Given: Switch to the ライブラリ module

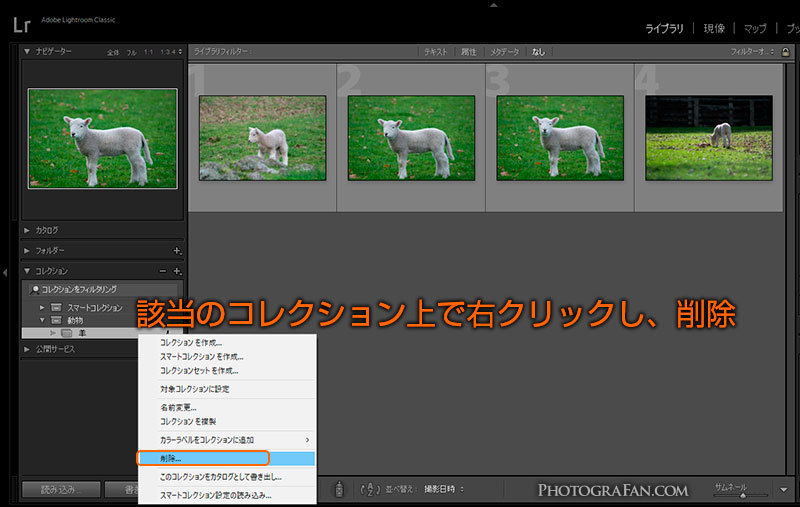Looking at the screenshot, I should [x=664, y=29].
